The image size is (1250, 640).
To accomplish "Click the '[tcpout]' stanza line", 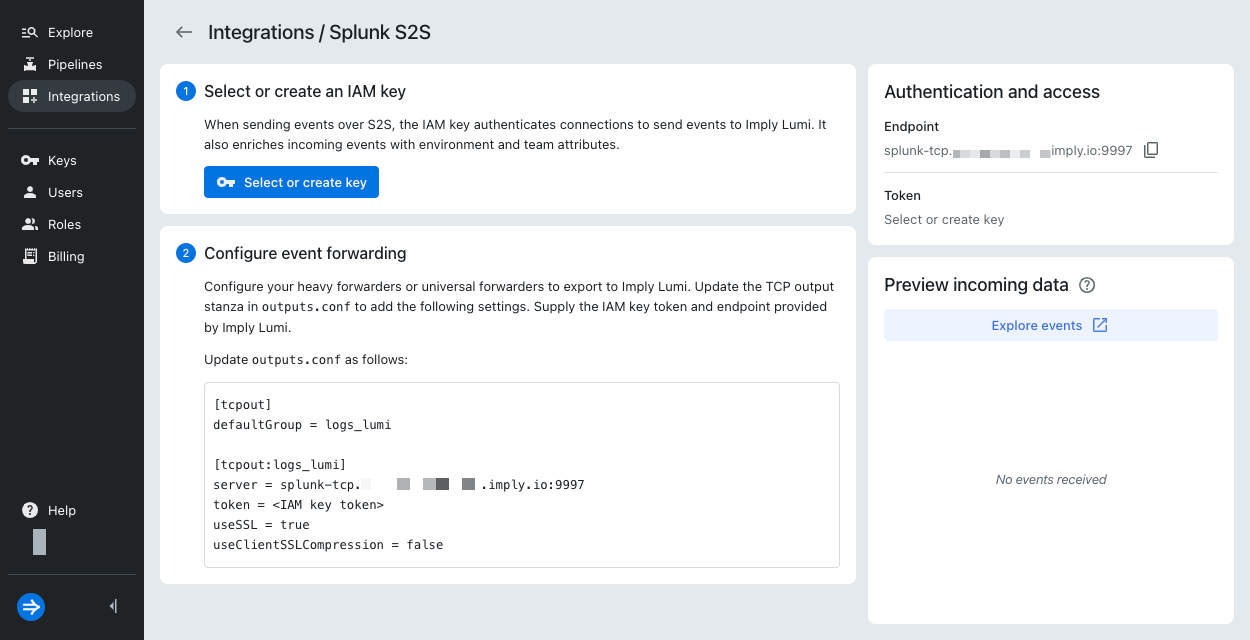I will pos(242,404).
